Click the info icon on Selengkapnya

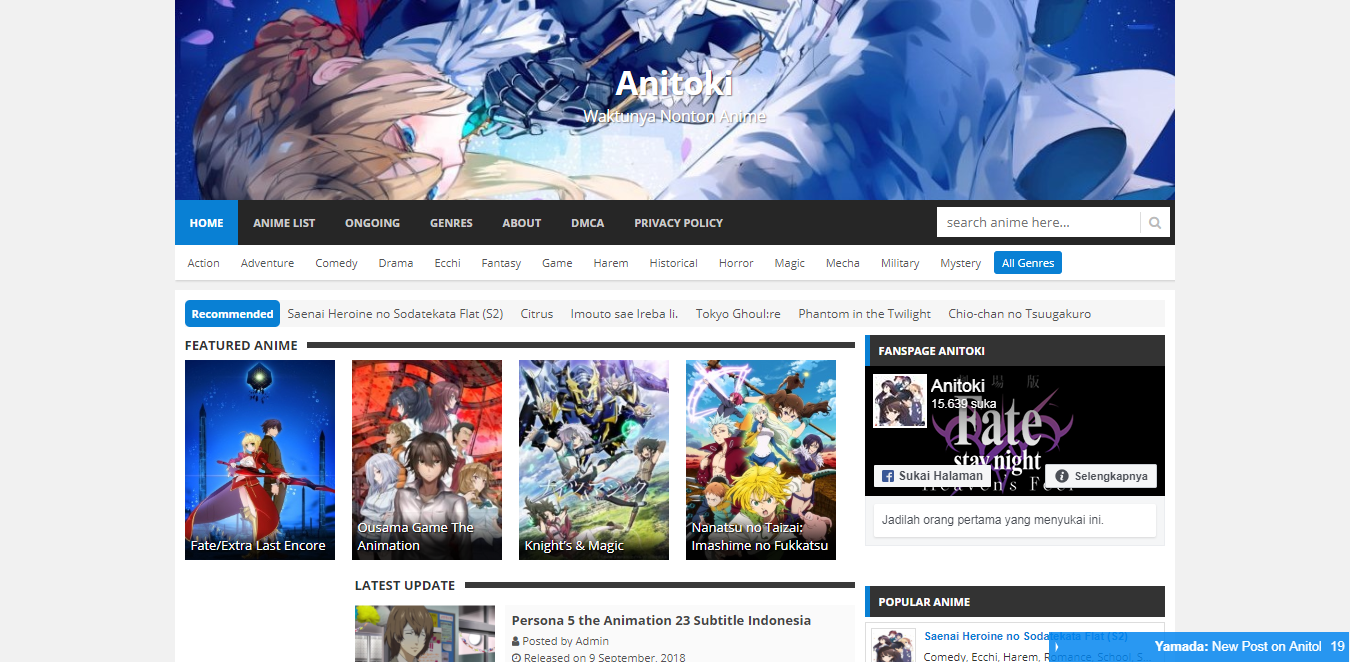1062,476
